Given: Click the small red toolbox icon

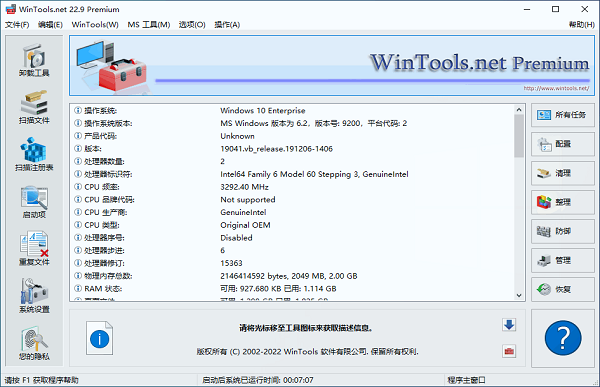Looking at the screenshot, I should tap(509, 351).
